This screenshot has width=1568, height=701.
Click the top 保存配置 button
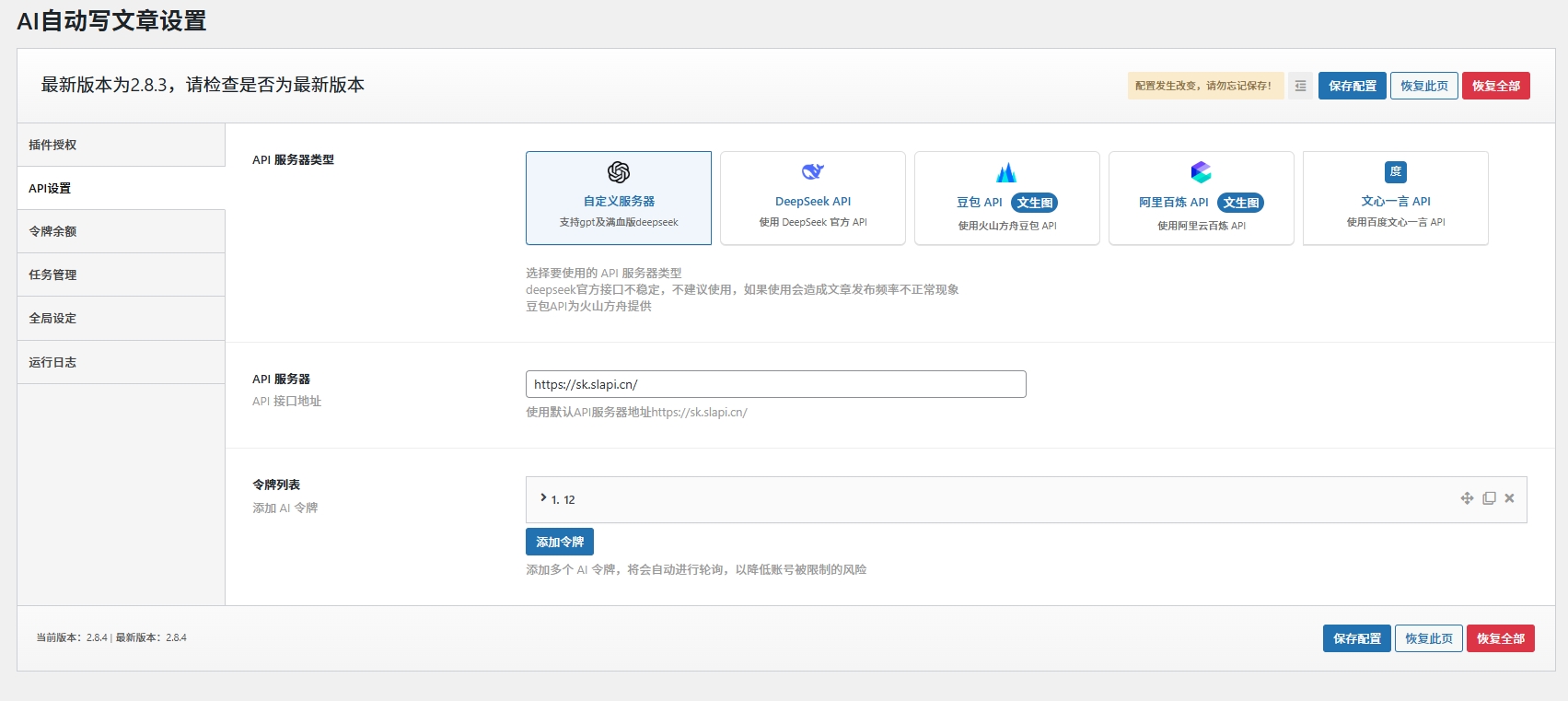click(x=1352, y=86)
